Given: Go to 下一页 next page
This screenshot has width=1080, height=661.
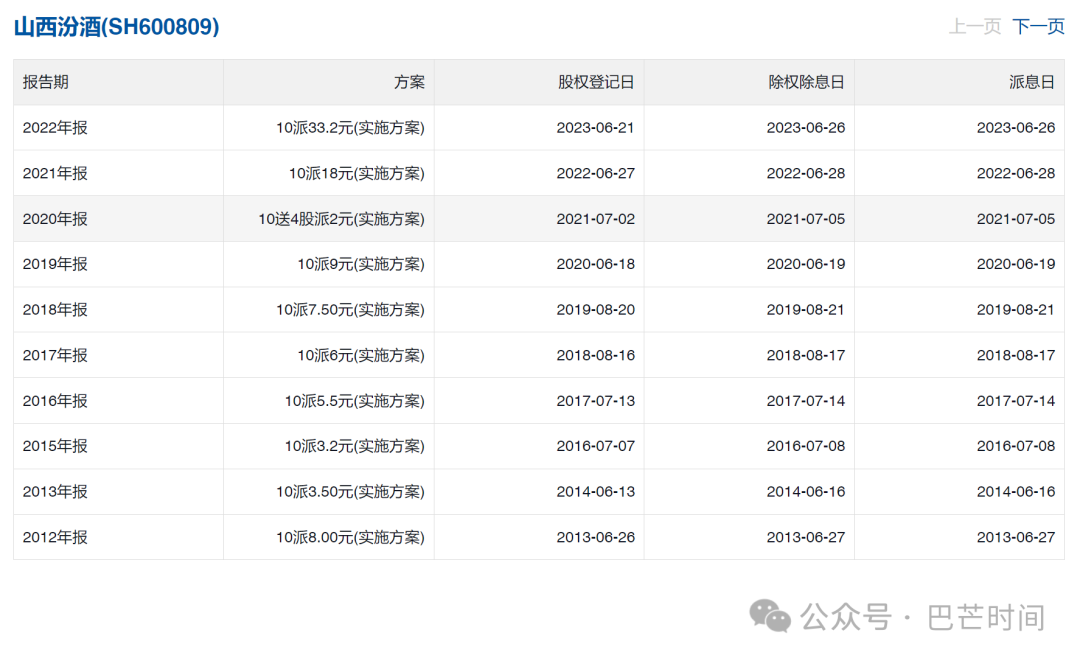Looking at the screenshot, I should point(1038,27).
